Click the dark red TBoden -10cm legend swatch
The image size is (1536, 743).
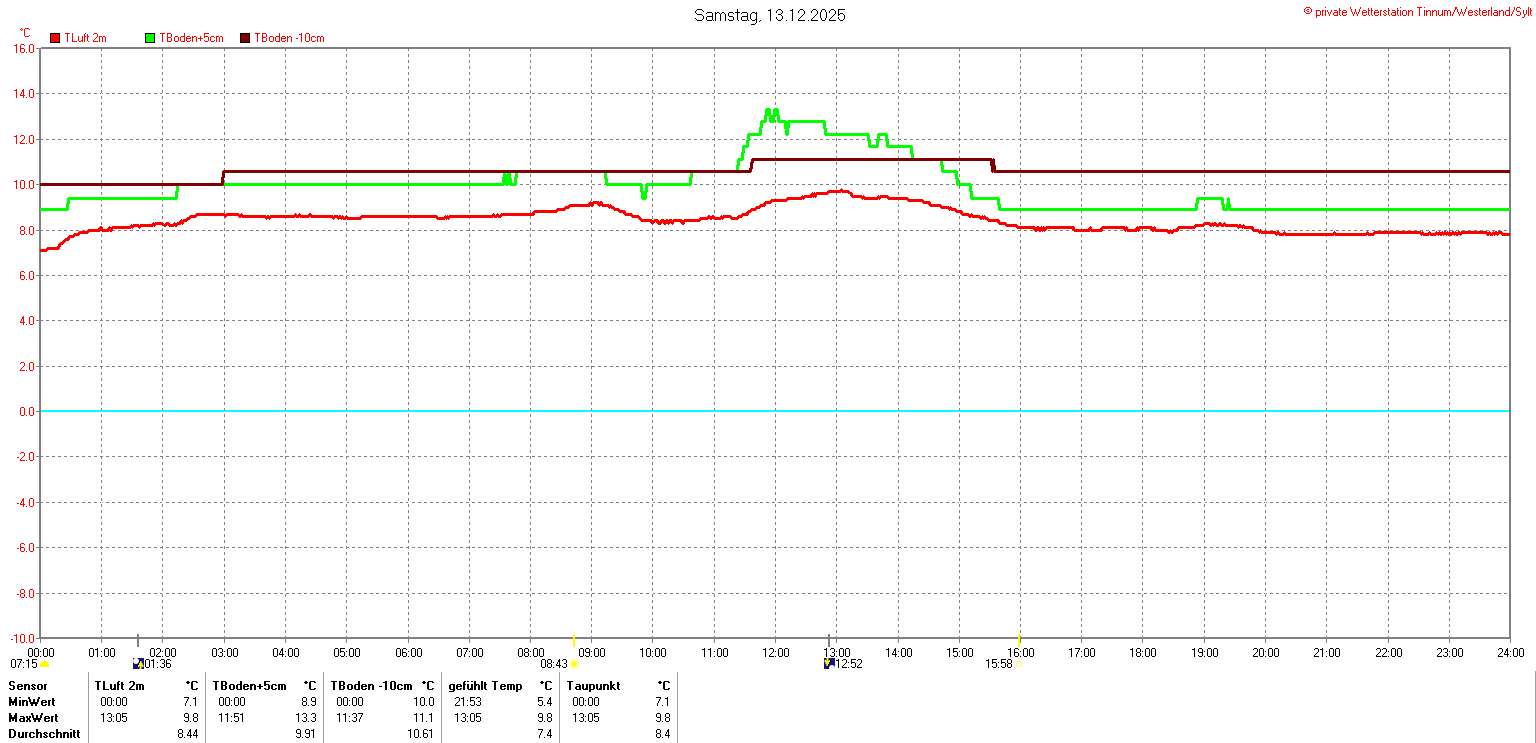pyautogui.click(x=245, y=38)
